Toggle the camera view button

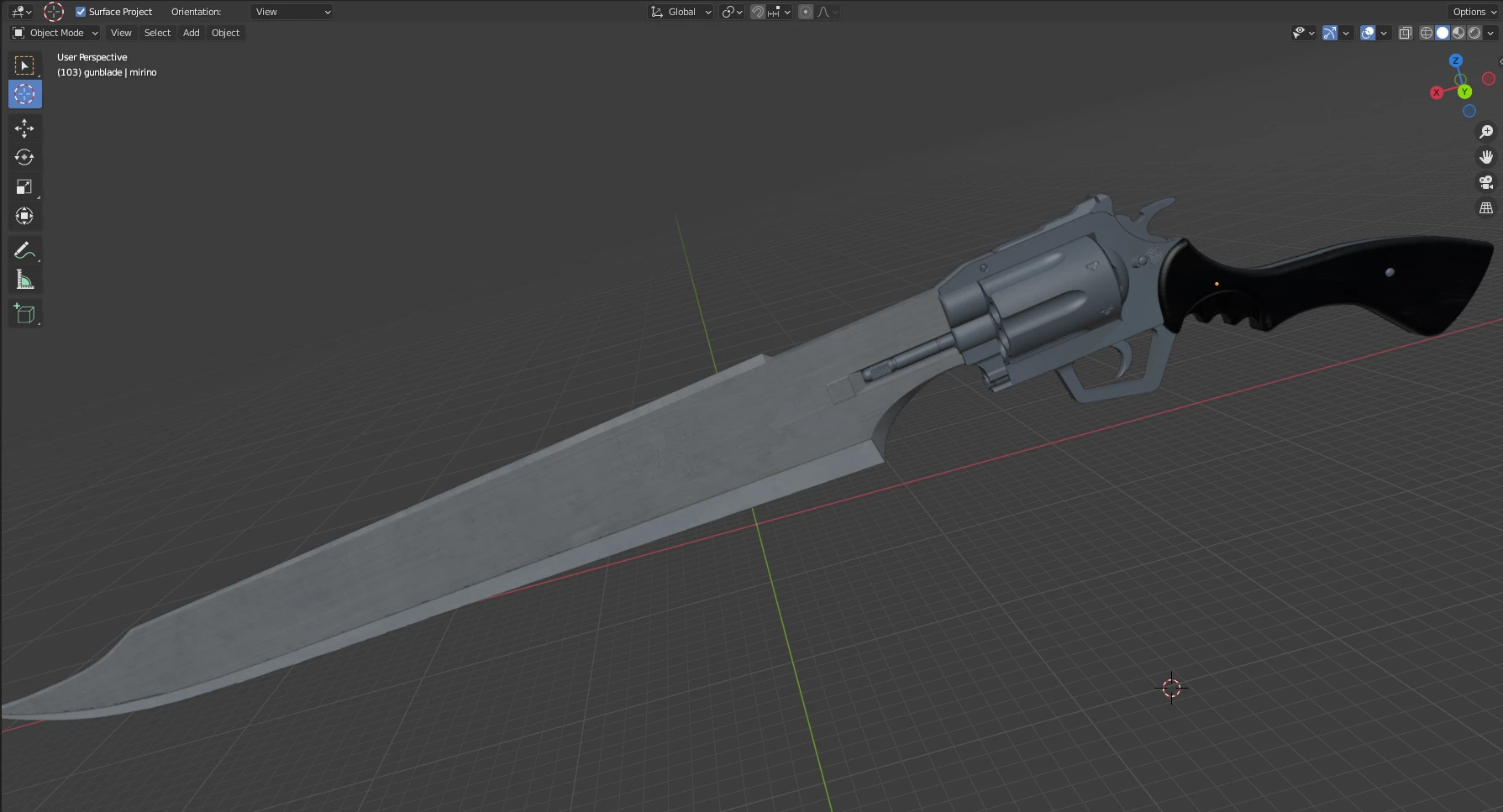1486,182
